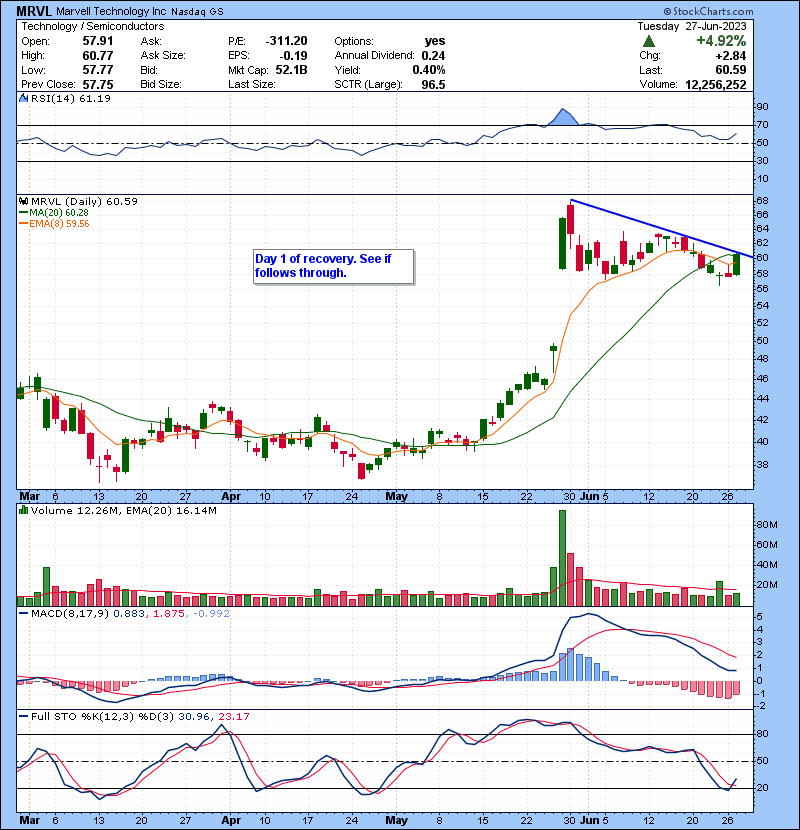Click the 38 level on the price axis
This screenshot has width=800, height=830.
762,465
